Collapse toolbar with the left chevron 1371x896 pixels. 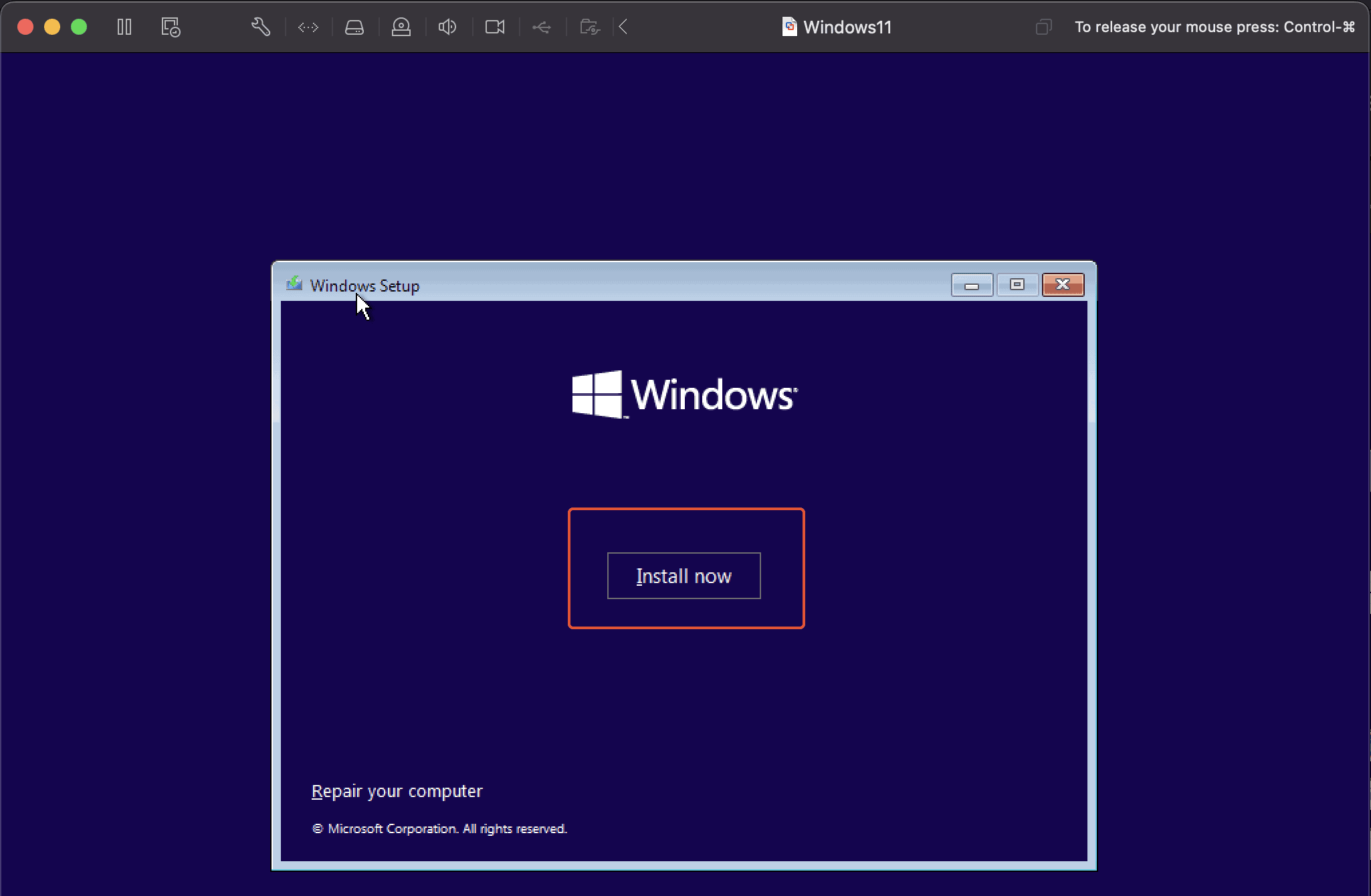click(623, 27)
